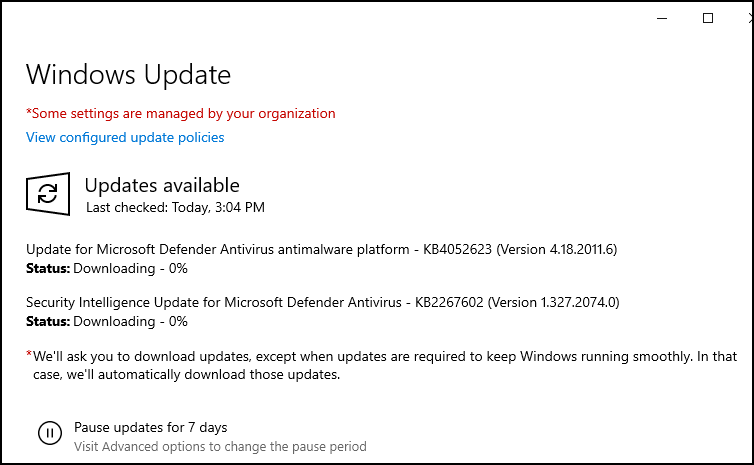This screenshot has width=754, height=465.
Task: Minimize the Windows Update window
Action: click(662, 18)
